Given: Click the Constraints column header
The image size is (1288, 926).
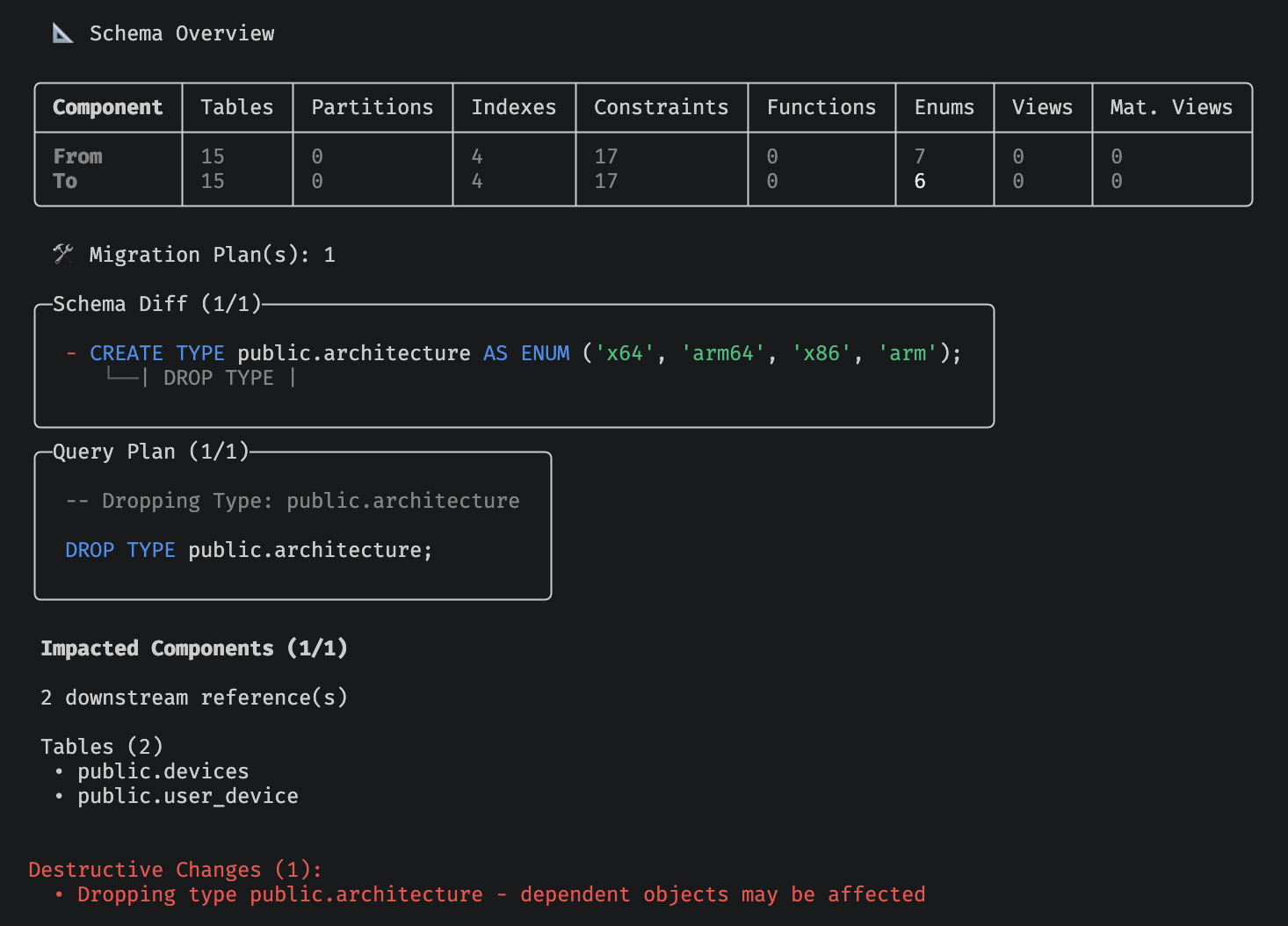Looking at the screenshot, I should [x=662, y=107].
